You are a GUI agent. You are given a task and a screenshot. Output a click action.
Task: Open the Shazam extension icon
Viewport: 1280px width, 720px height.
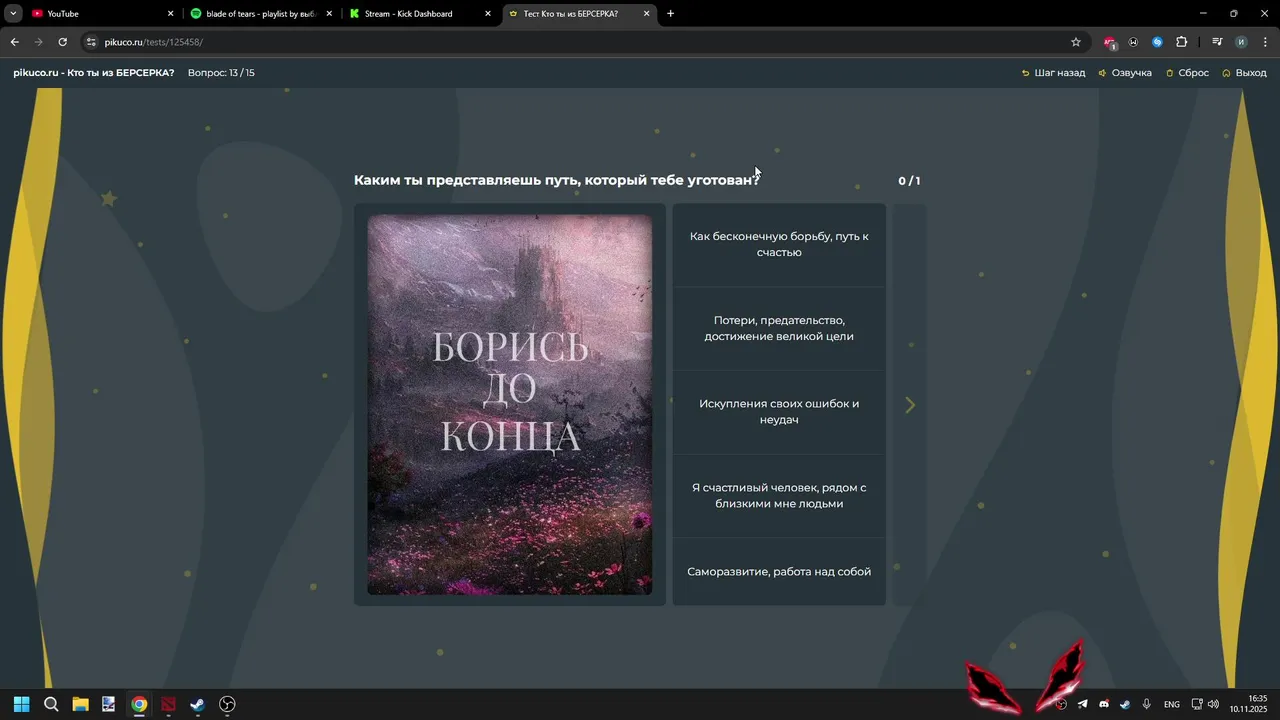coord(1157,42)
